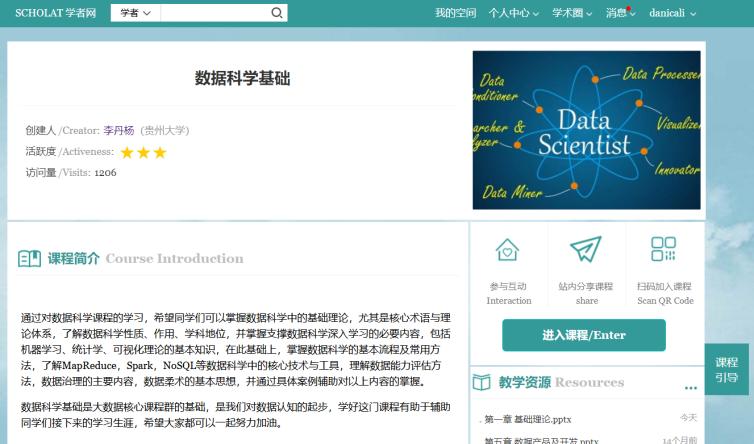This screenshot has height=444, width=754.
Task: Click the search magnifier icon
Action: click(277, 13)
